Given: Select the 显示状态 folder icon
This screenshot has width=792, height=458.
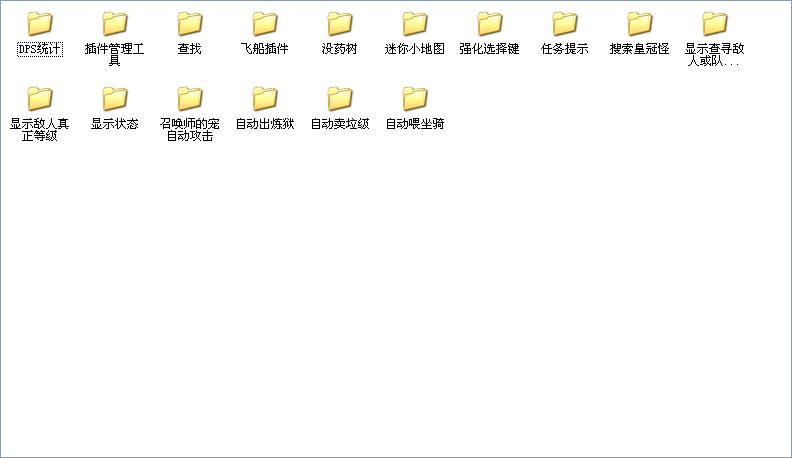Looking at the screenshot, I should tap(115, 98).
